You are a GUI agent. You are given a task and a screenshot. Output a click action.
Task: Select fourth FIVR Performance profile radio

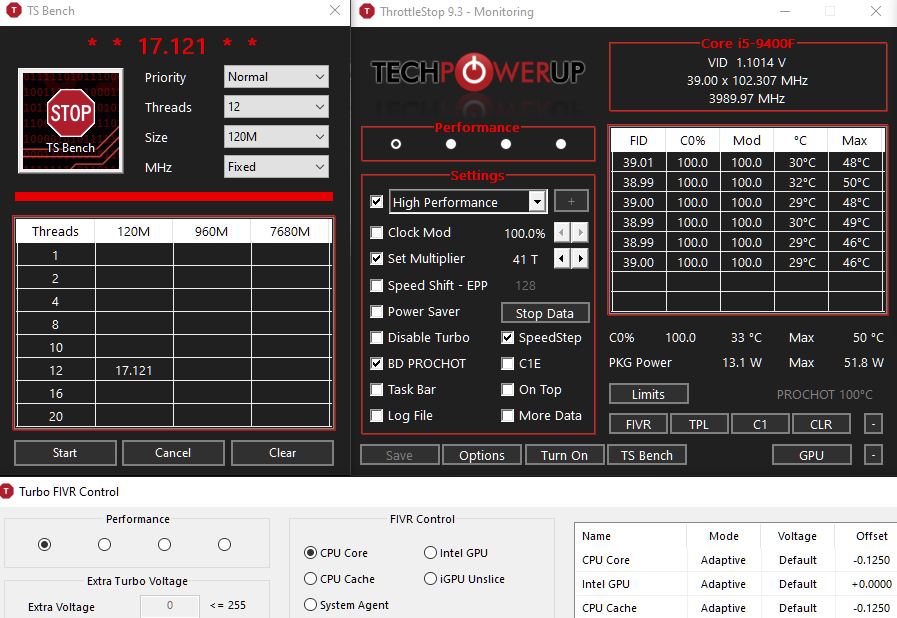[x=224, y=544]
